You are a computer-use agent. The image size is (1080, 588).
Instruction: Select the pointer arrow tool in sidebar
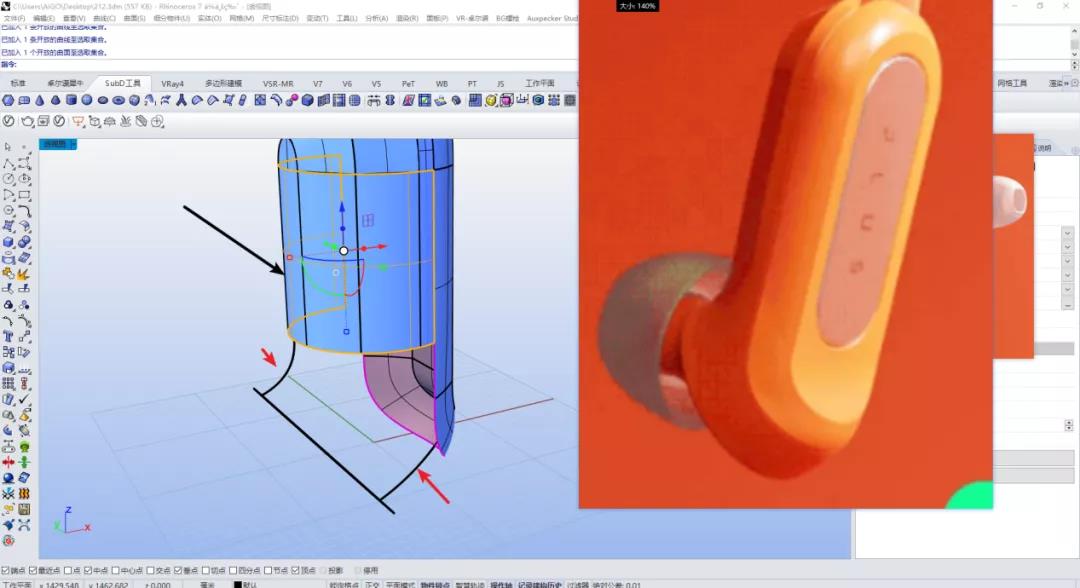coord(8,147)
